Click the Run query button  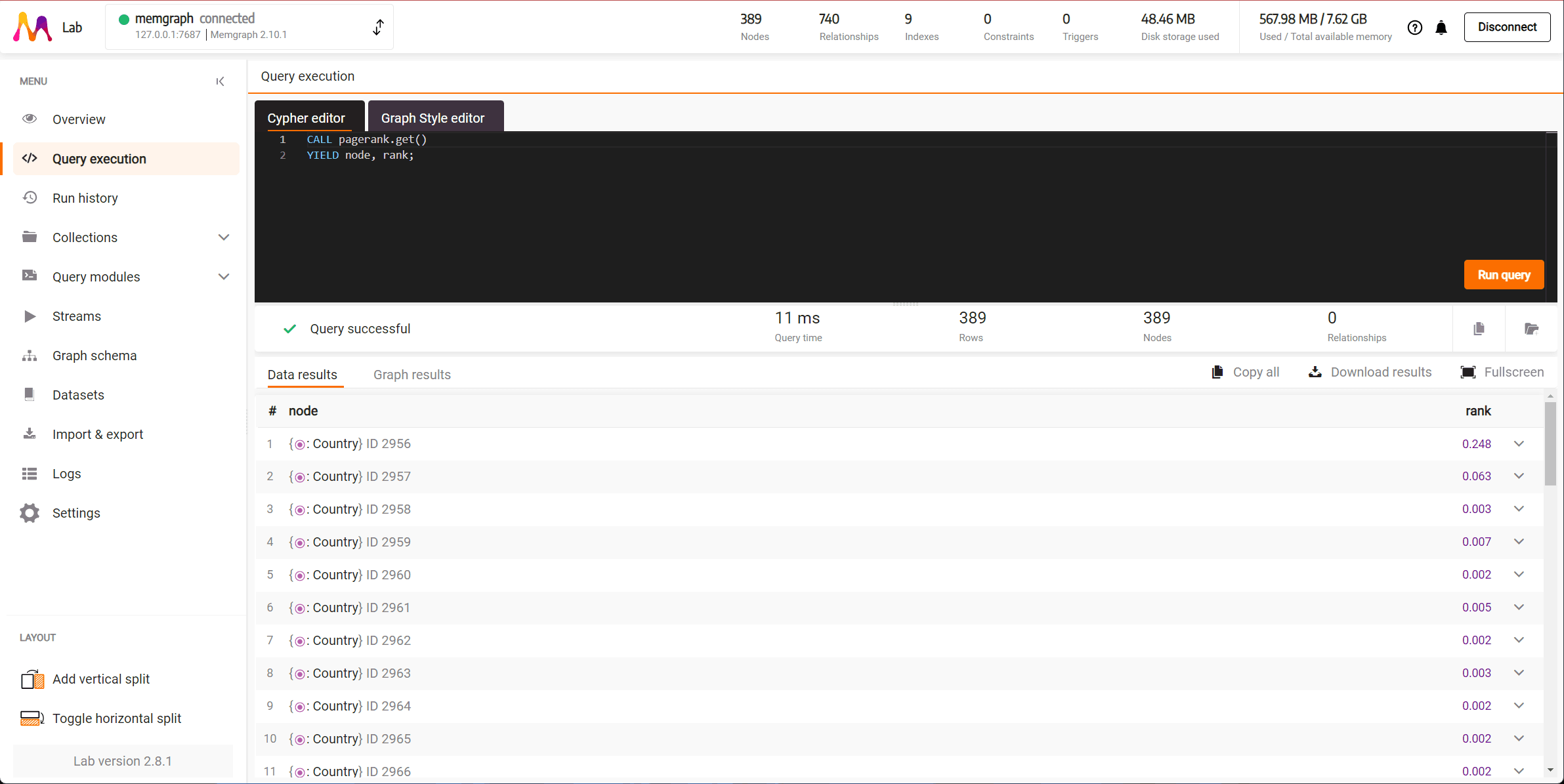click(1504, 275)
